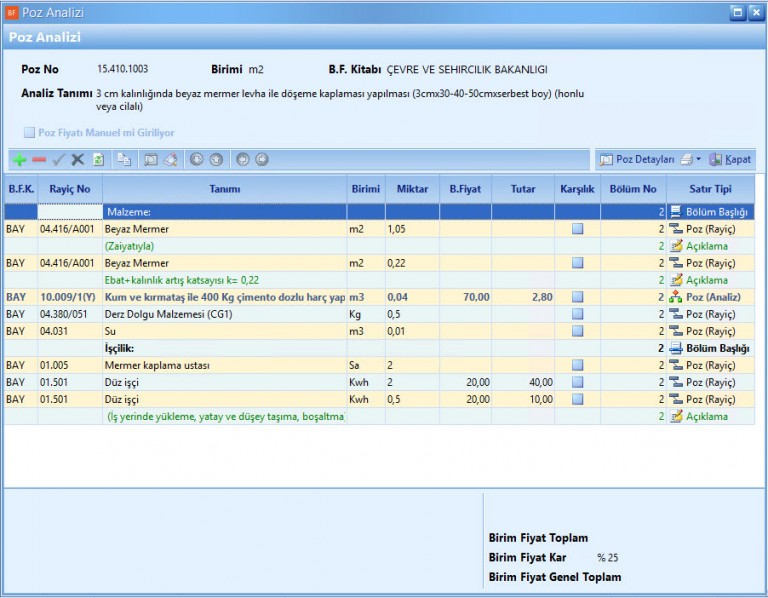The image size is (768, 598).
Task: Toggle Karşılık checkbox for Derz Dolgu Malzemesi row
Action: point(577,314)
